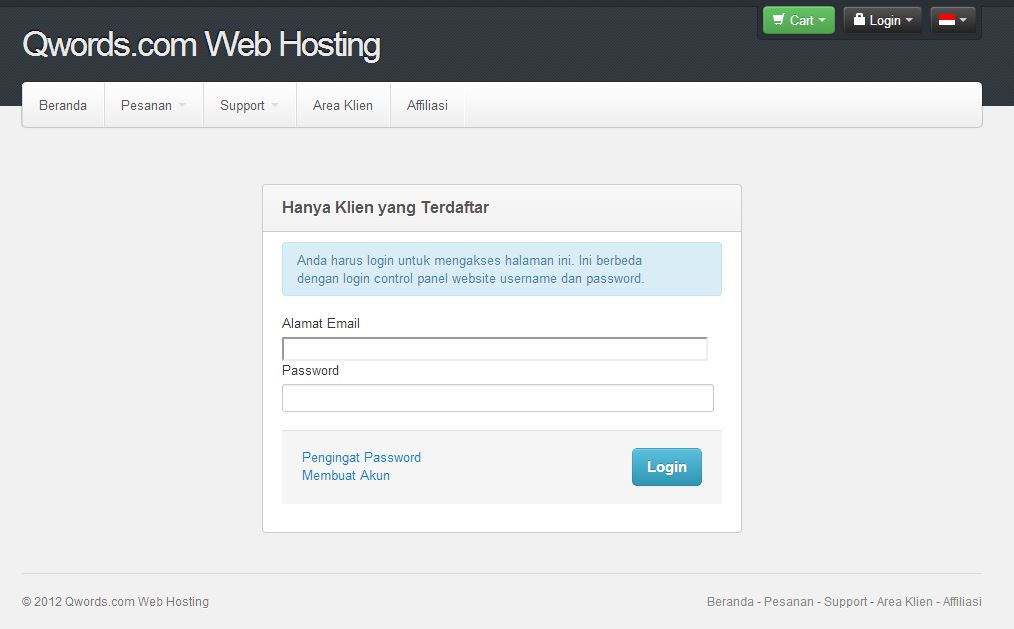Image resolution: width=1014 pixels, height=629 pixels.
Task: Visit the footer Affiliasi link
Action: click(962, 601)
